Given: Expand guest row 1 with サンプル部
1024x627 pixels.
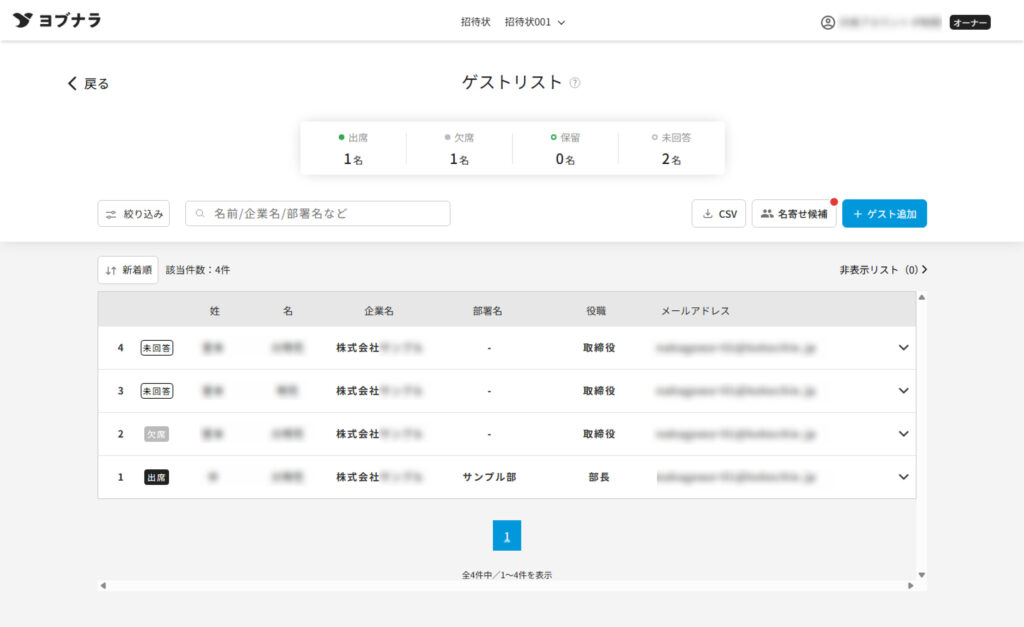Looking at the screenshot, I should pos(903,477).
